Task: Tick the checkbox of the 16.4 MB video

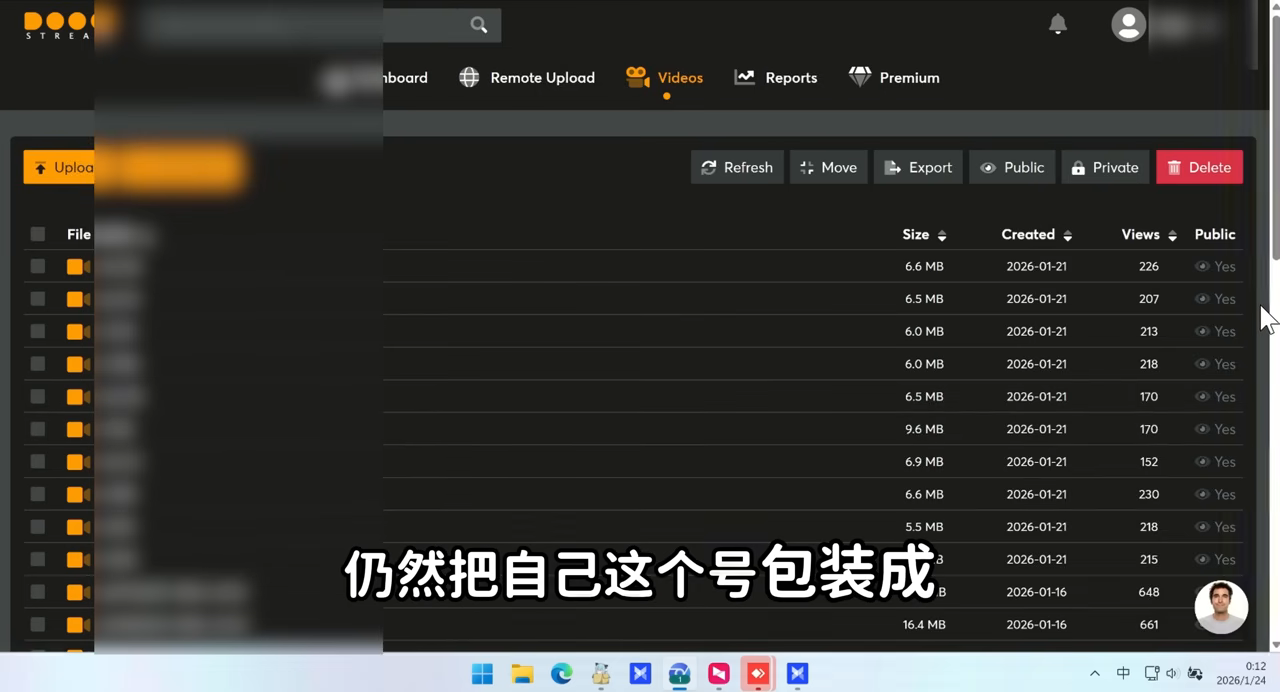Action: pos(38,624)
